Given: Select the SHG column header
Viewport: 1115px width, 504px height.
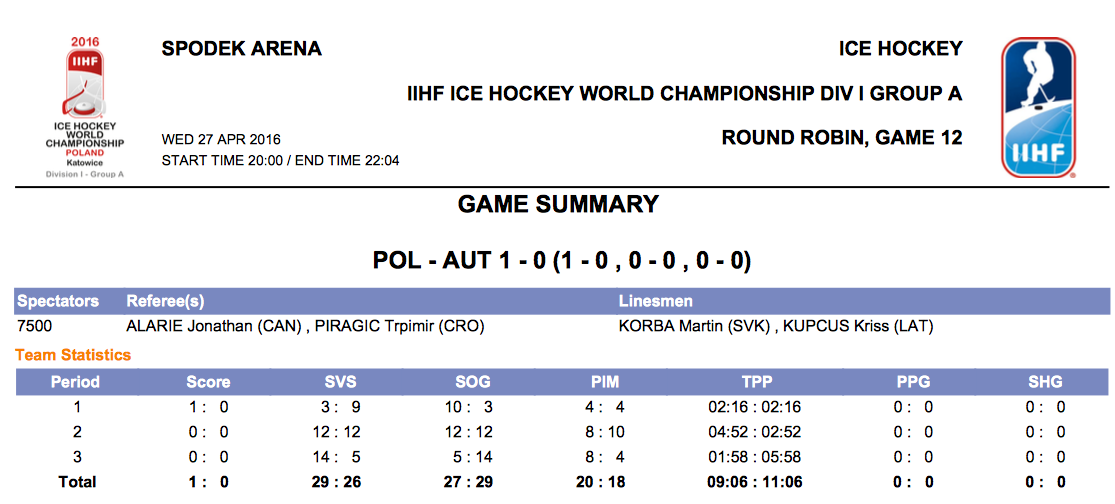Looking at the screenshot, I should tap(1045, 382).
